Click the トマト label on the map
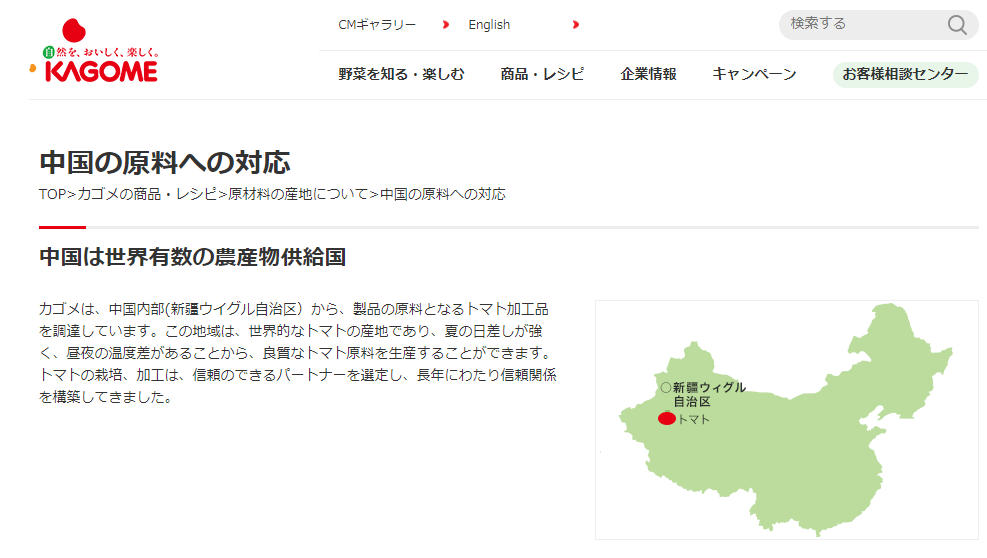987x558 pixels. [694, 419]
